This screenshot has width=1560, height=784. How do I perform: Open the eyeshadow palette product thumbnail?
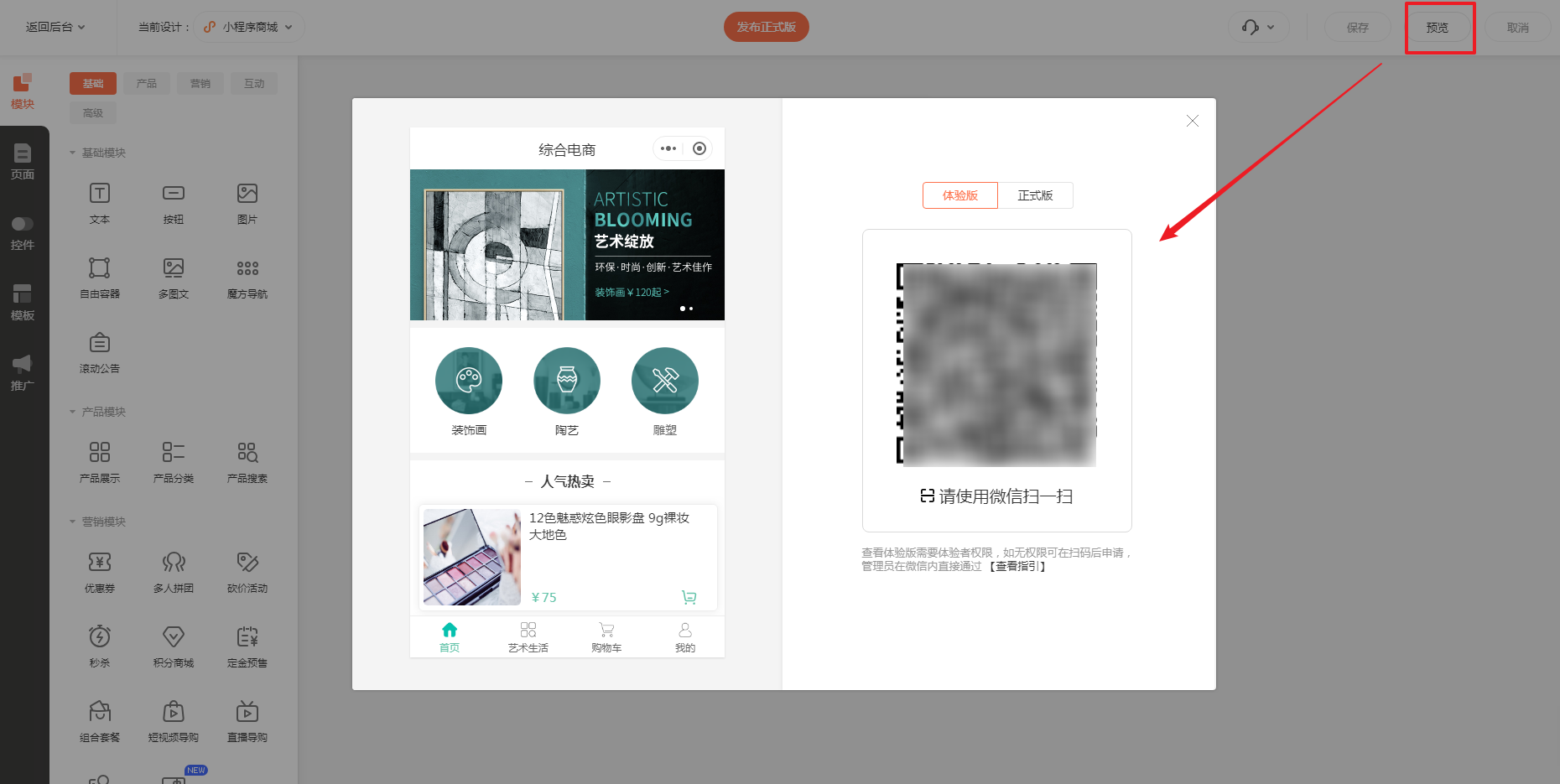pos(472,557)
